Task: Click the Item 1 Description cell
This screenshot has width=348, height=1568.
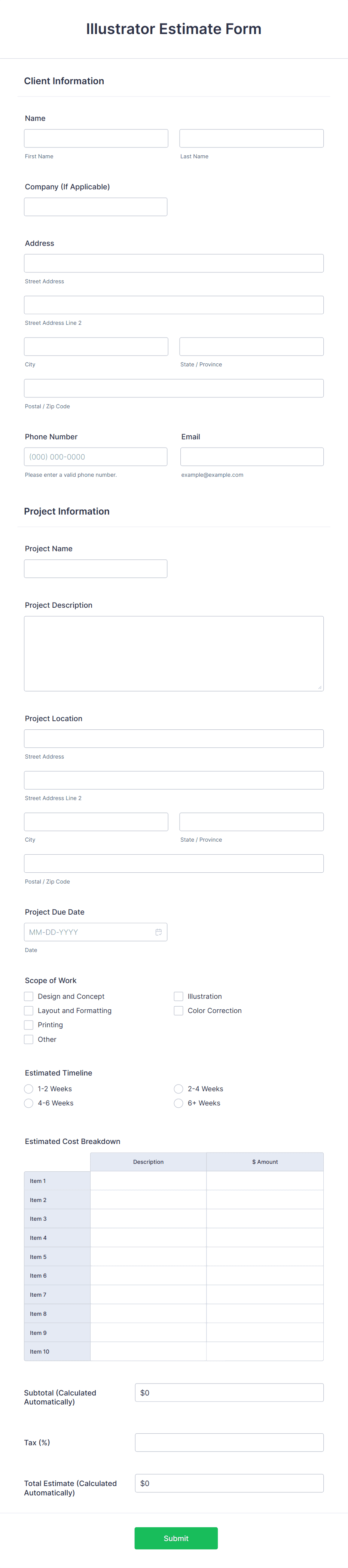Action: coord(149,1181)
